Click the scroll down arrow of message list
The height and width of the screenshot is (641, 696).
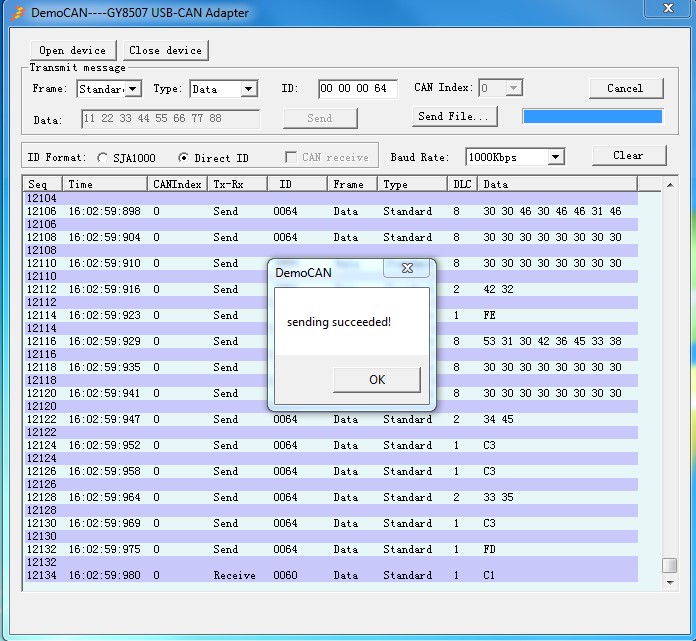click(x=670, y=582)
